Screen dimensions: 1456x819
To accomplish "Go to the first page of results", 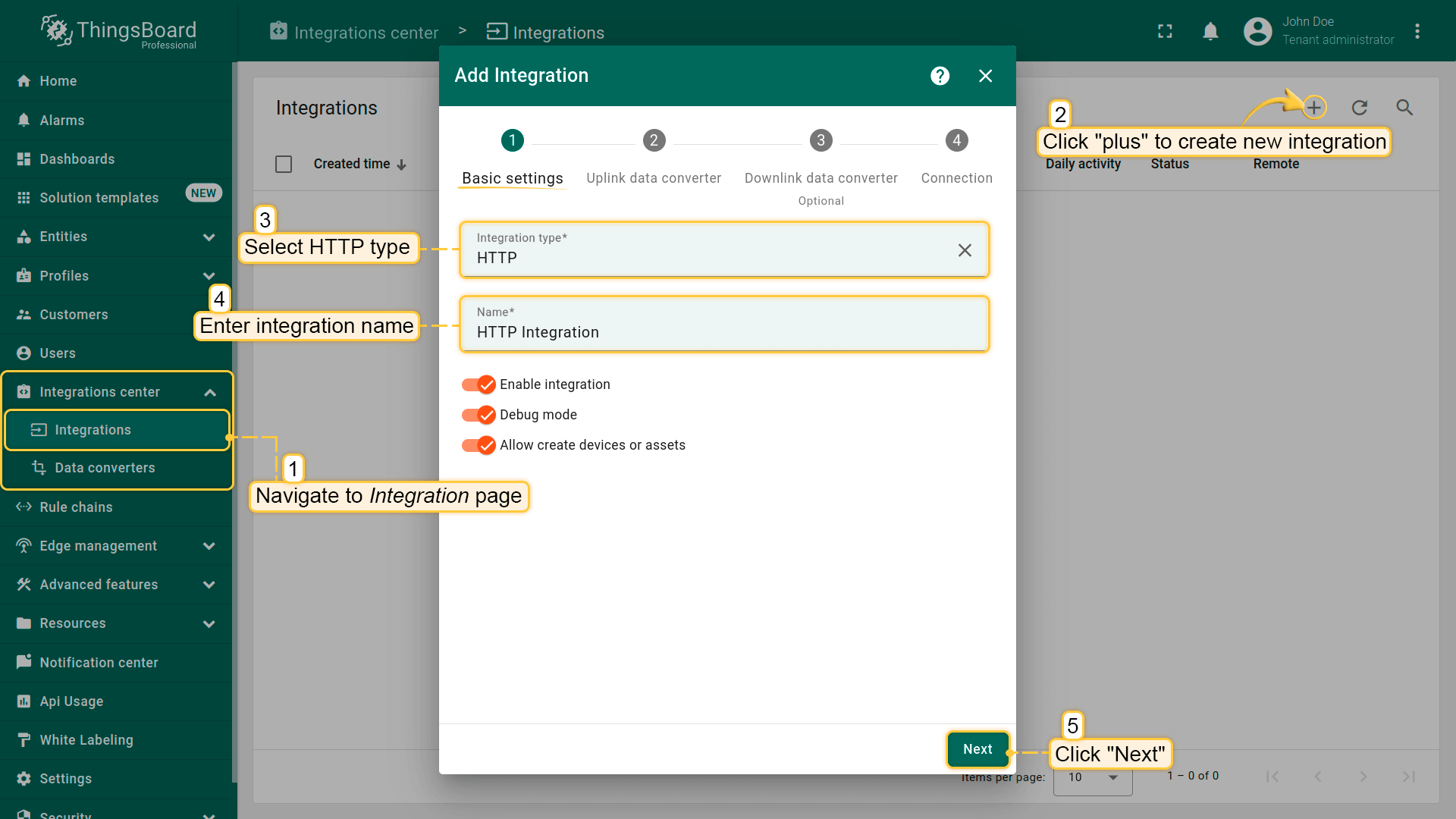I will click(x=1272, y=777).
